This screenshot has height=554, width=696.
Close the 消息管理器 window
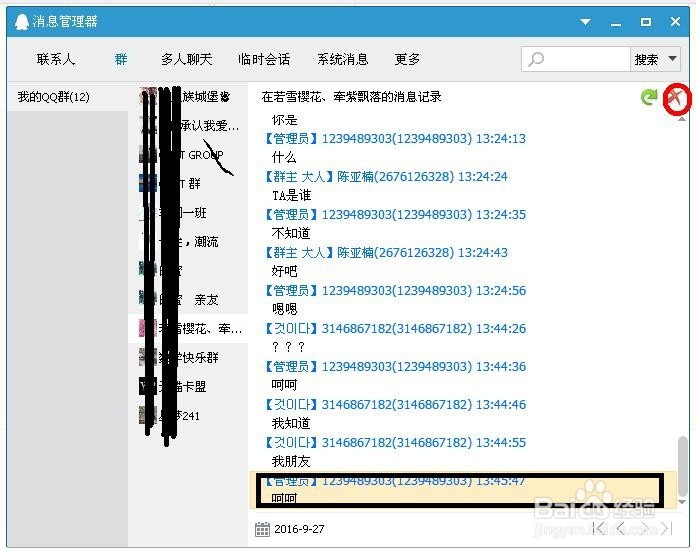click(x=675, y=21)
